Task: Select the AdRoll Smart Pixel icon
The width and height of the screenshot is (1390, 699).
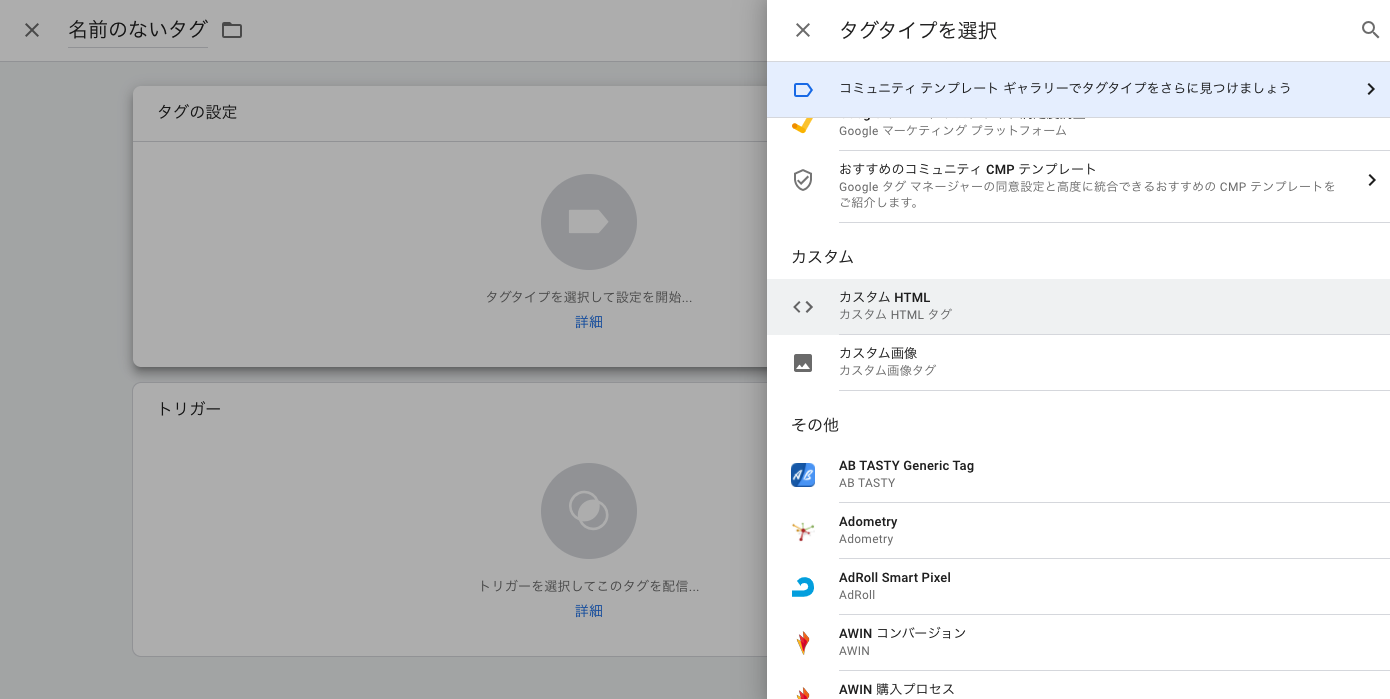Action: point(803,587)
